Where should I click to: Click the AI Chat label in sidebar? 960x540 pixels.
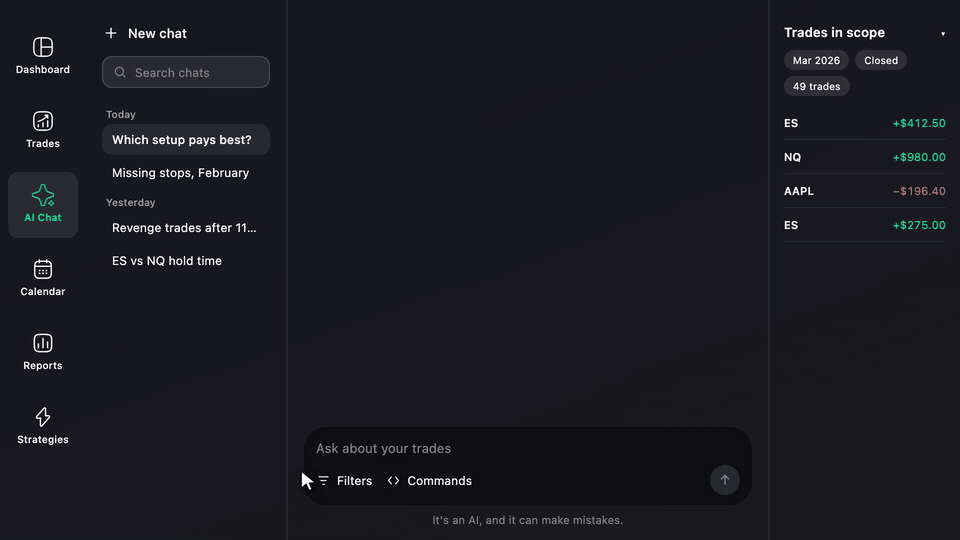click(x=43, y=217)
